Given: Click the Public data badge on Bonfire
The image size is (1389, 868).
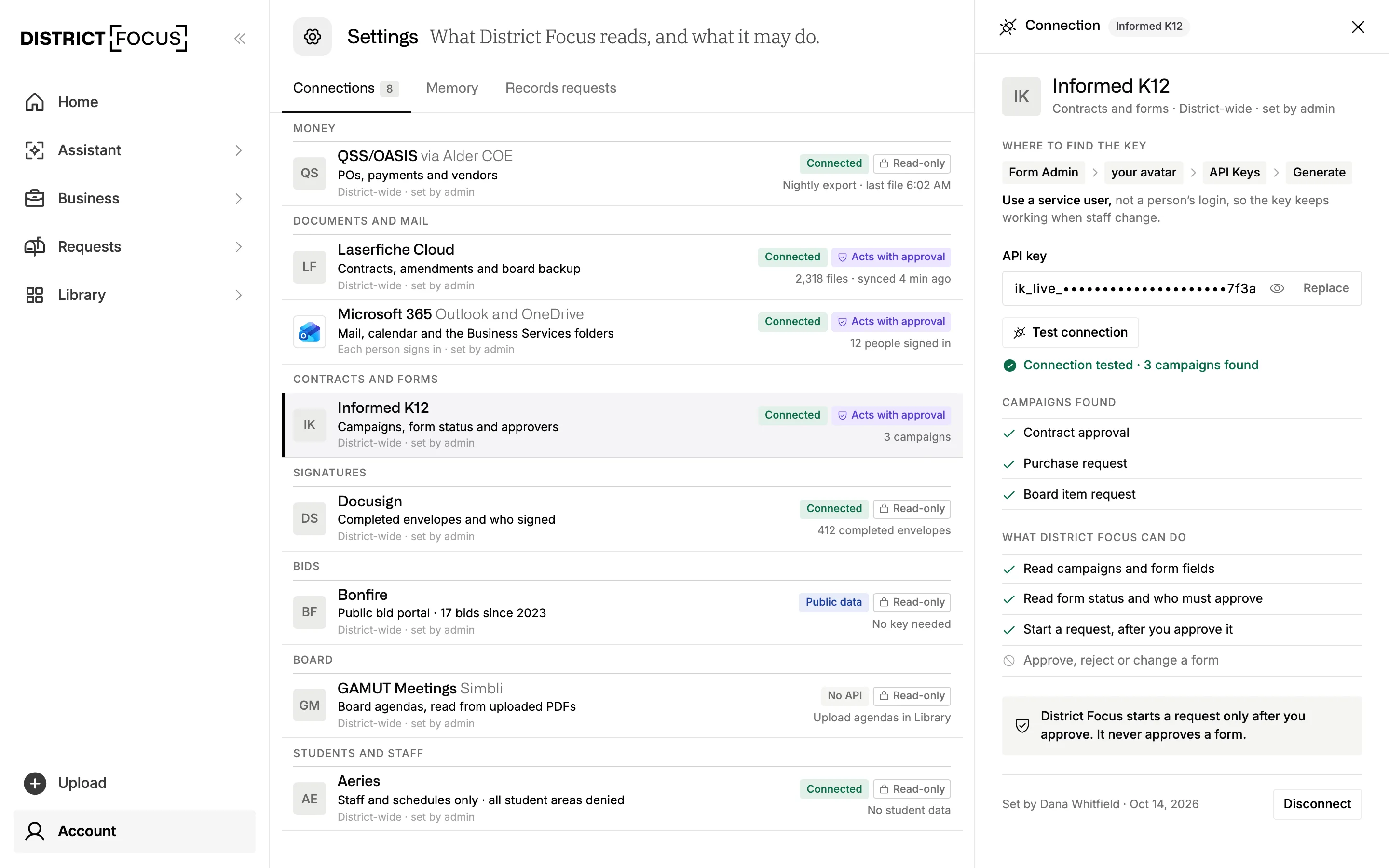Looking at the screenshot, I should point(833,602).
